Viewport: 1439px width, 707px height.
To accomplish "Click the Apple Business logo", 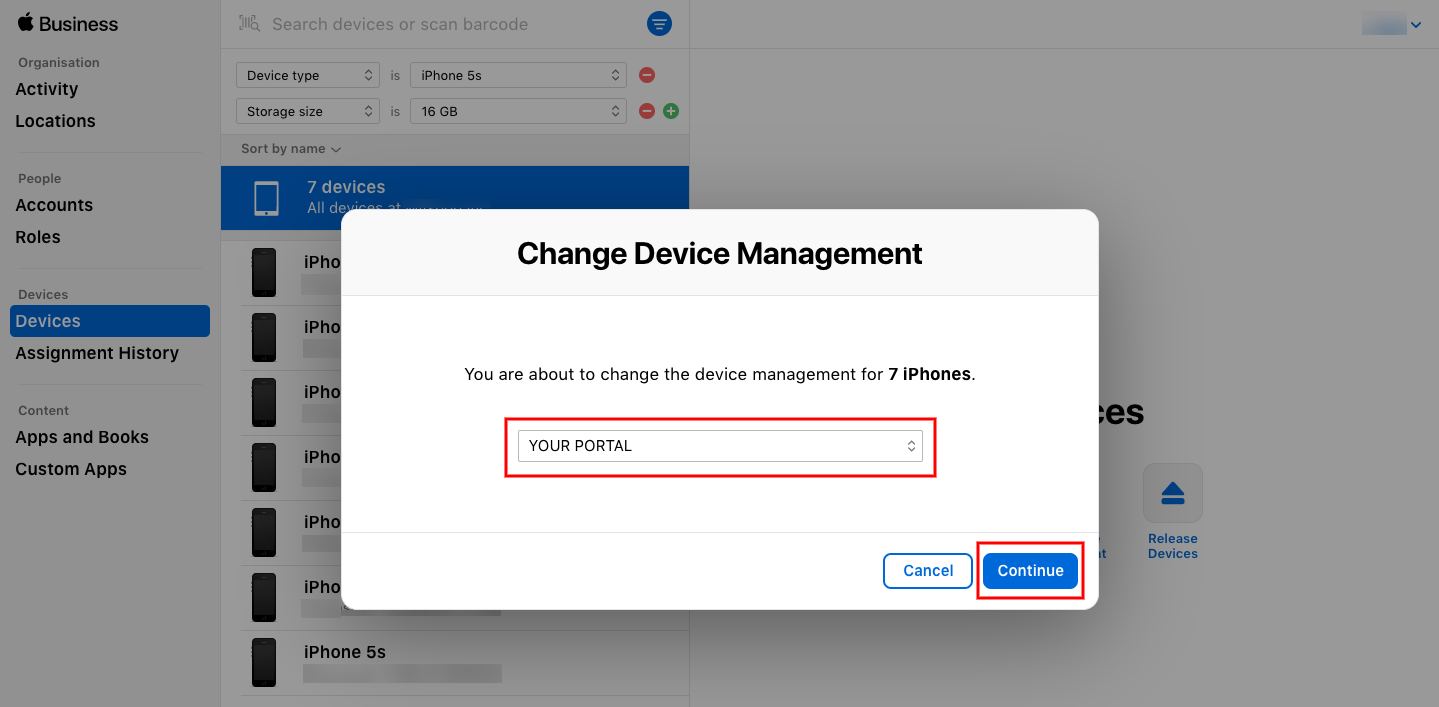I will click(x=67, y=24).
